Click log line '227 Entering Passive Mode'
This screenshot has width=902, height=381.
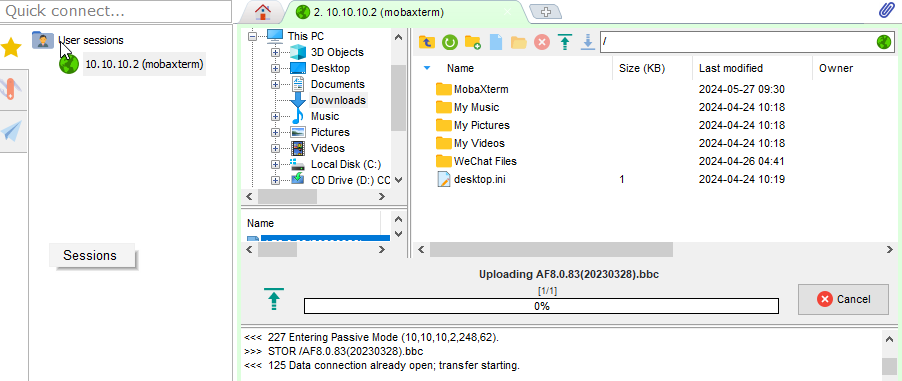[x=383, y=337]
